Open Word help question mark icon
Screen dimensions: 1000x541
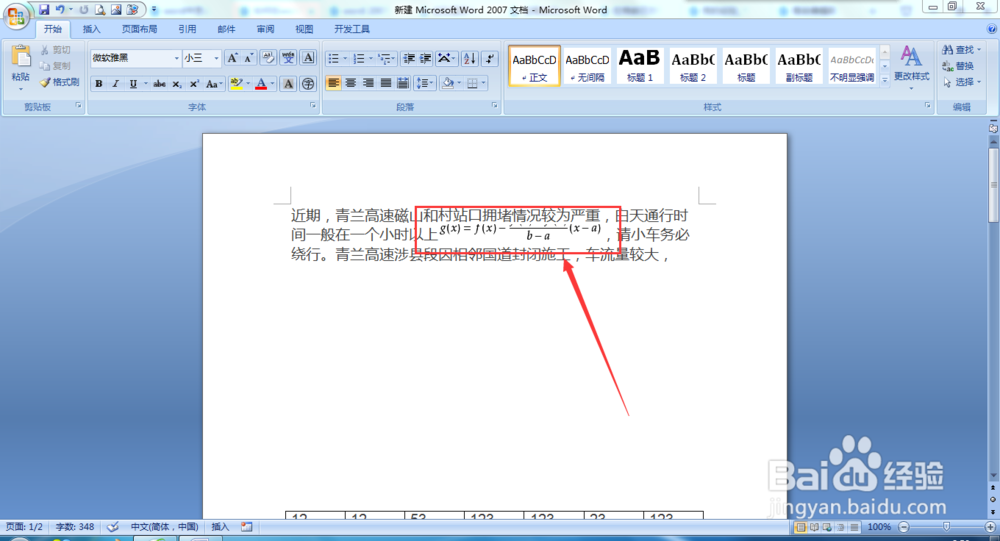992,29
